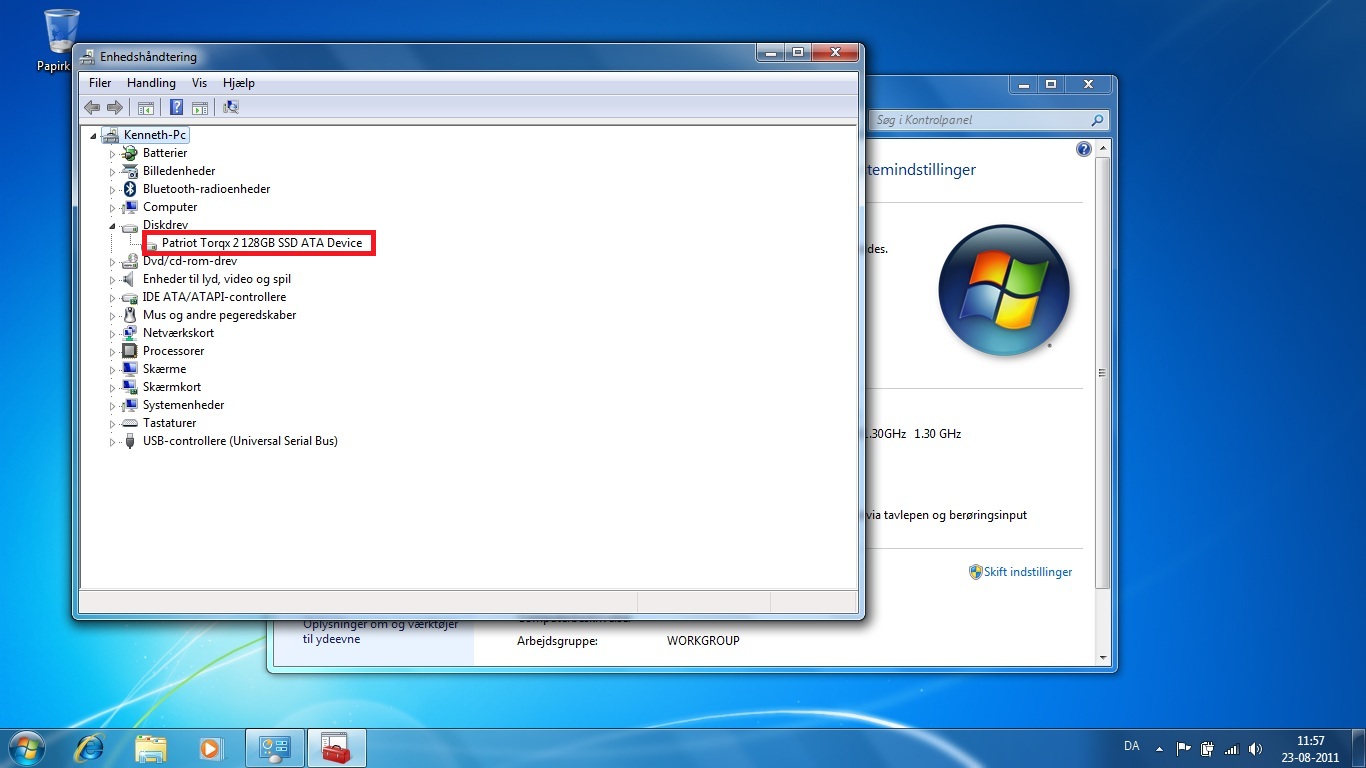Click the show/hide action pane icon

click(x=199, y=107)
